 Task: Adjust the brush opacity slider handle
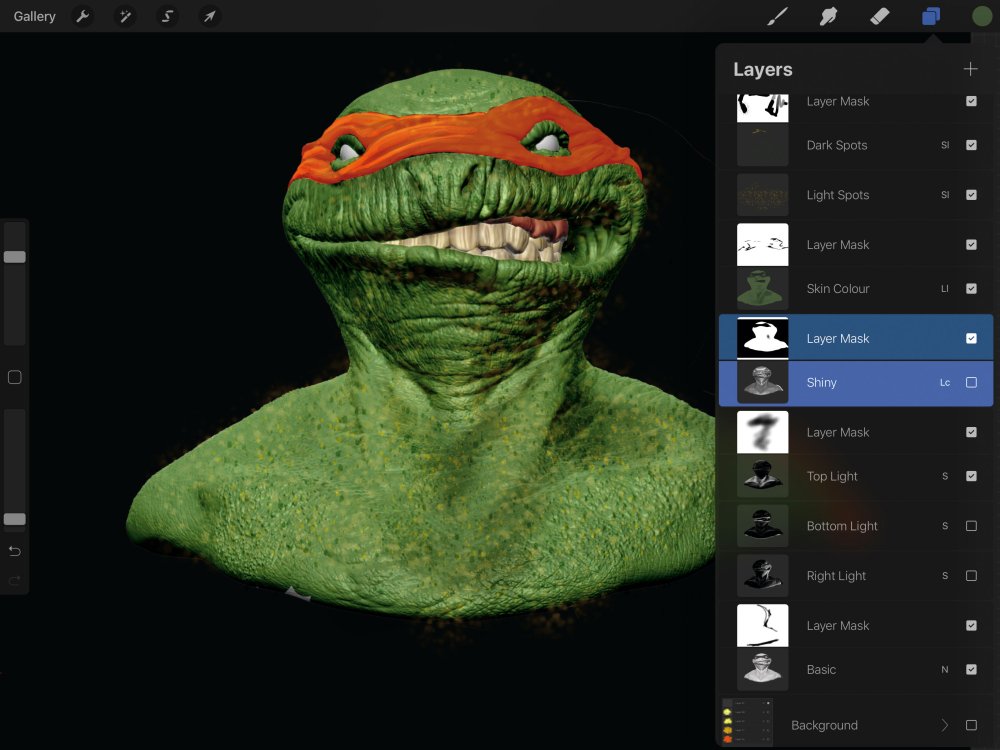[x=15, y=519]
